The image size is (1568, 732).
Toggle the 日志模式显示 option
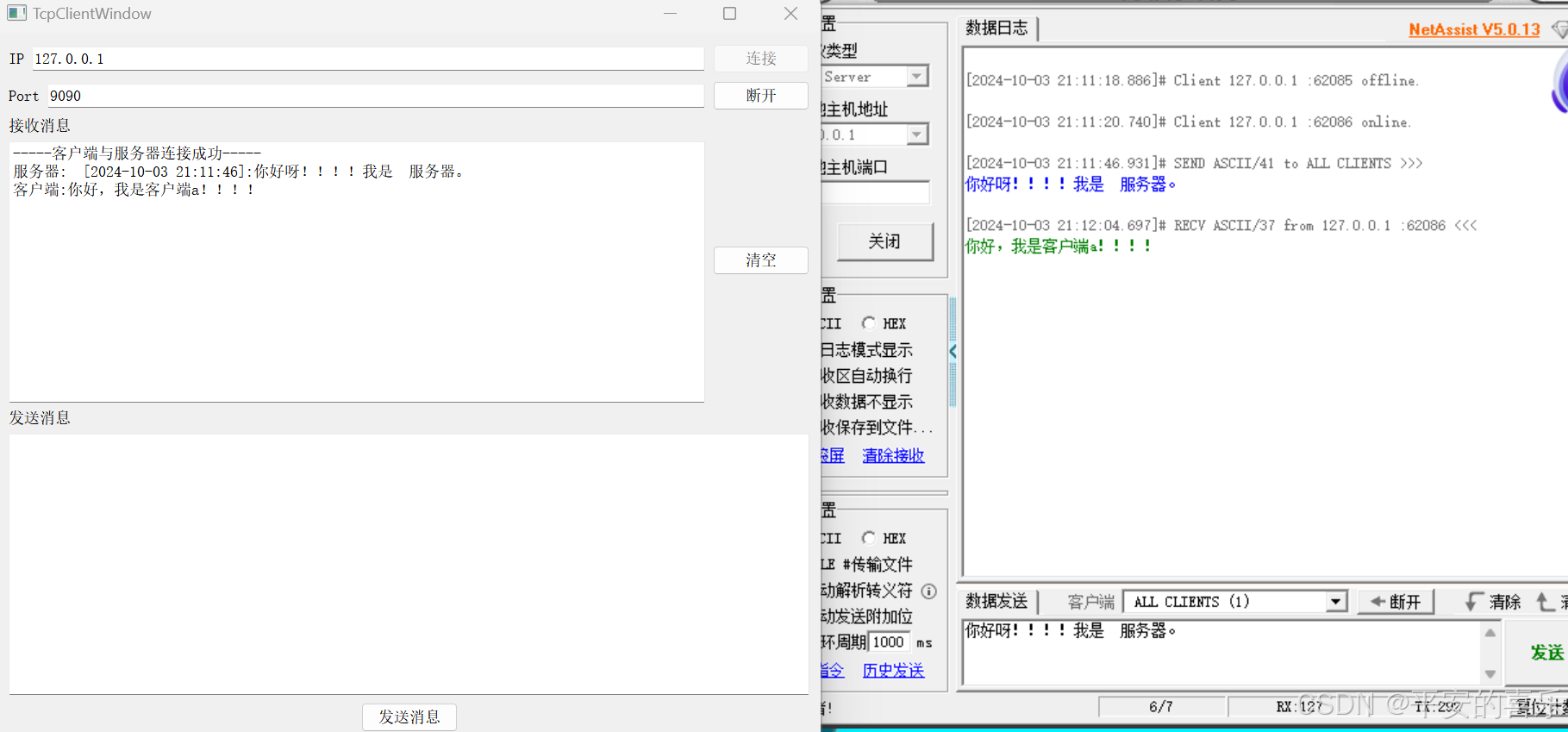pyautogui.click(x=866, y=350)
